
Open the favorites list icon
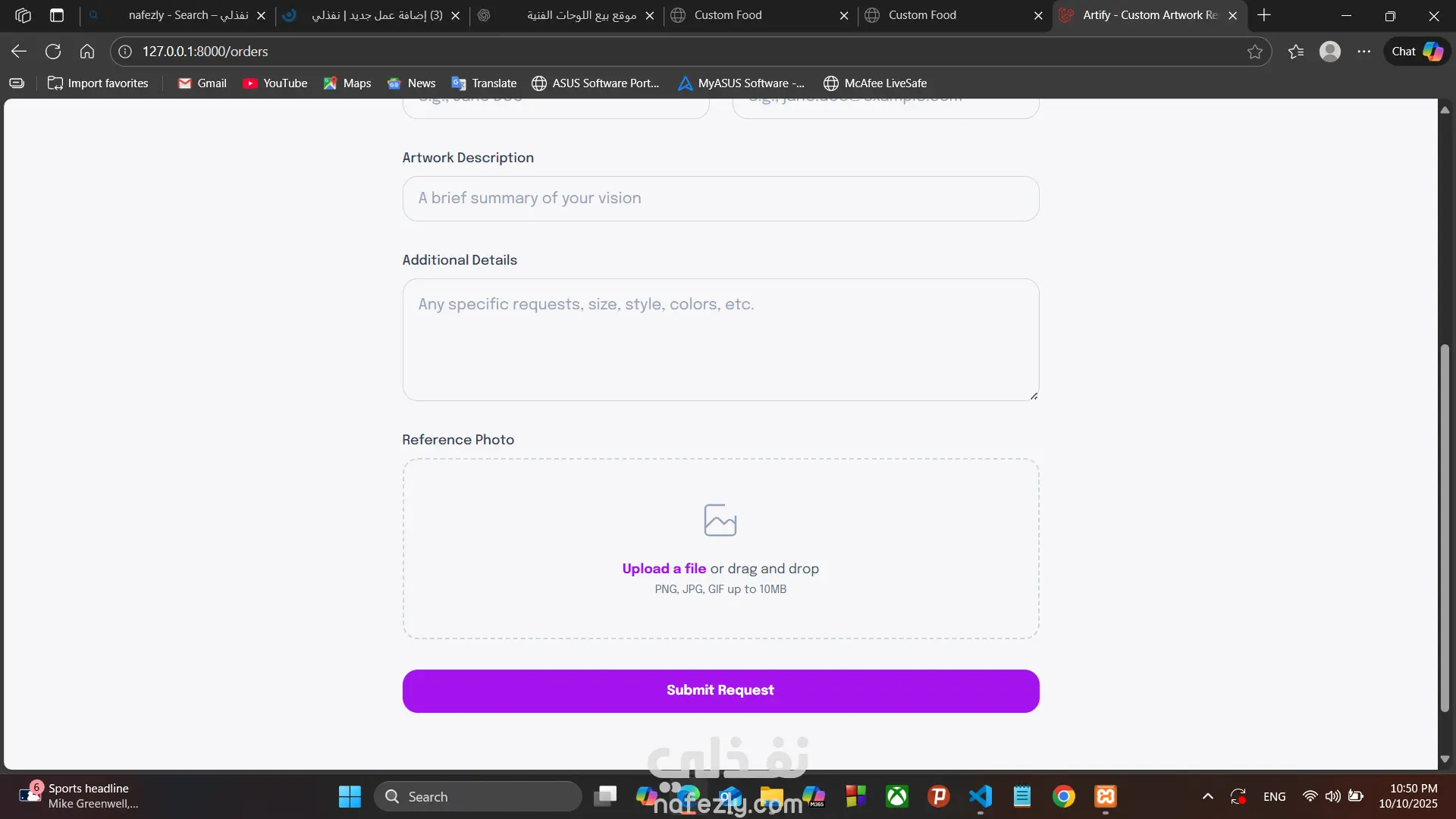pyautogui.click(x=1296, y=52)
